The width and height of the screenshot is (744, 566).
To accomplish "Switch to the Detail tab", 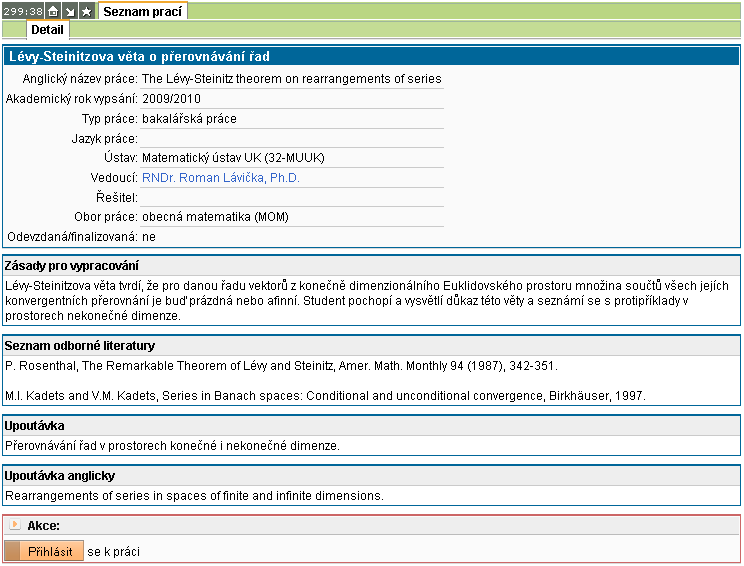I will click(x=47, y=30).
